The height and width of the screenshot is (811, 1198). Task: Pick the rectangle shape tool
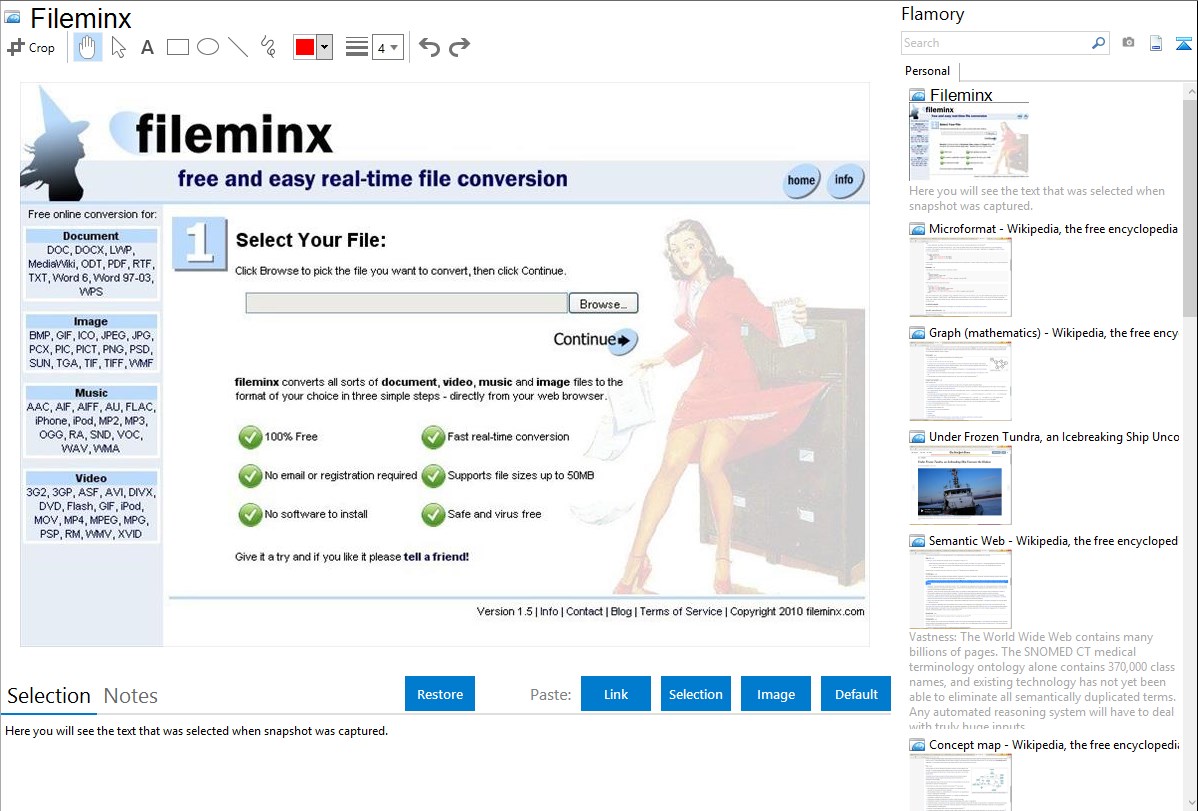pyautogui.click(x=177, y=47)
